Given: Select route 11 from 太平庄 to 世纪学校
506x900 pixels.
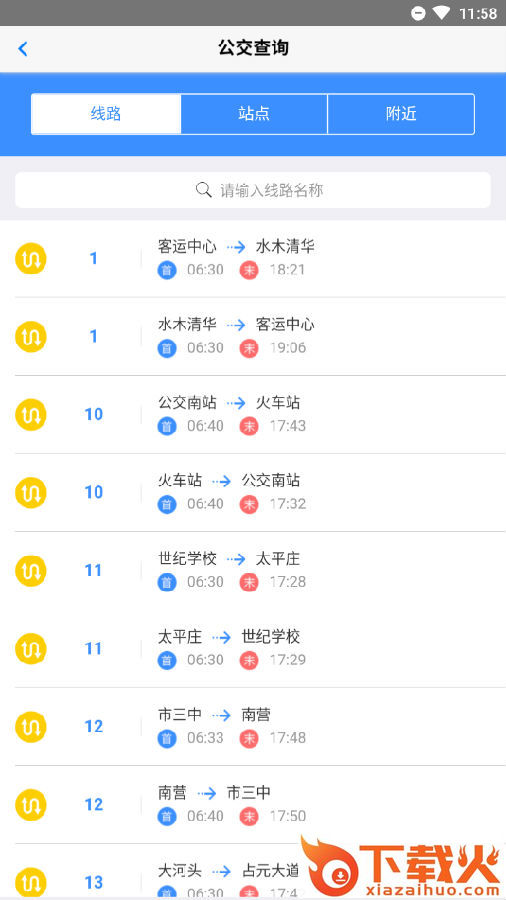Looking at the screenshot, I should 253,649.
